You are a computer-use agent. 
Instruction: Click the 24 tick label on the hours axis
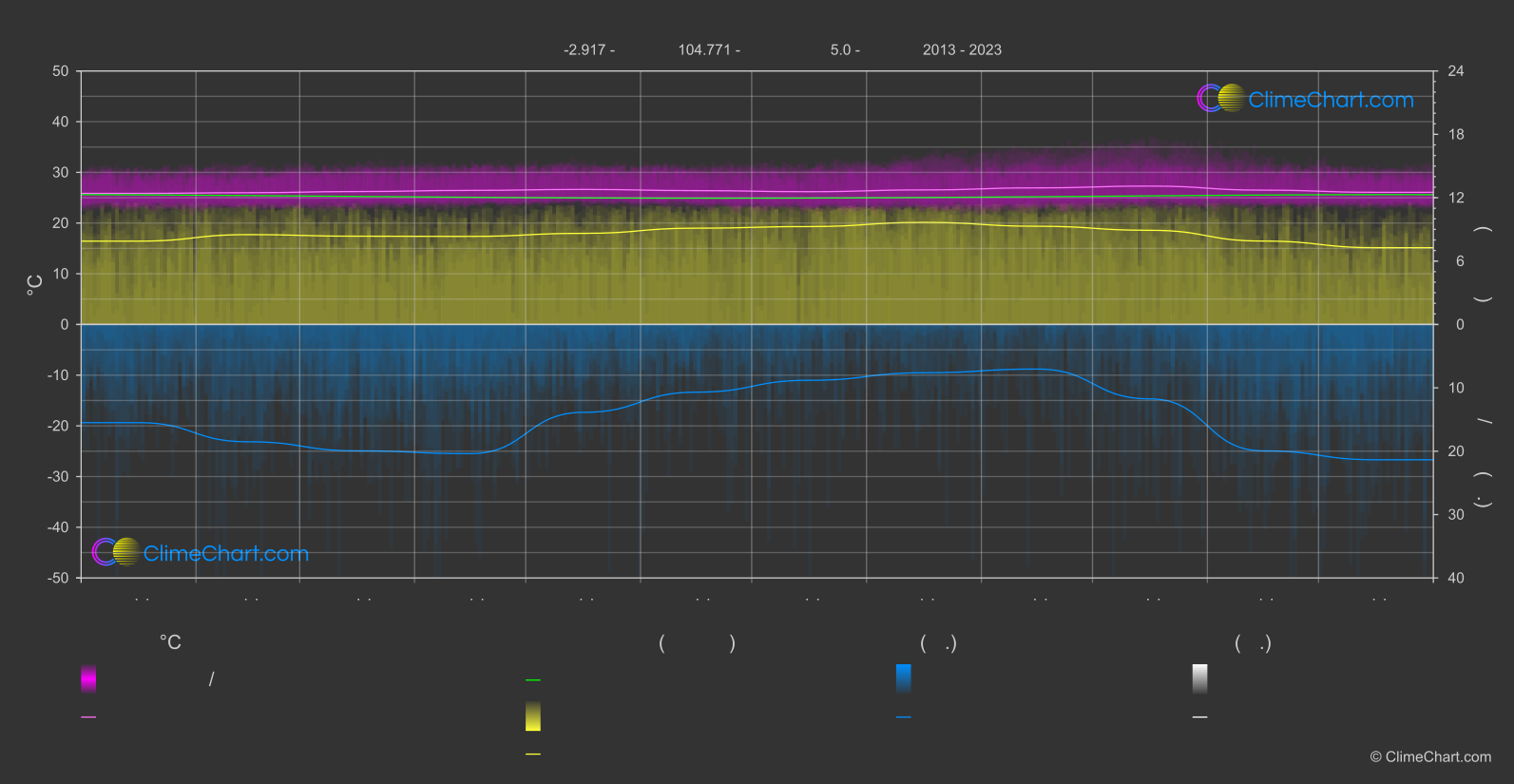coord(1456,71)
